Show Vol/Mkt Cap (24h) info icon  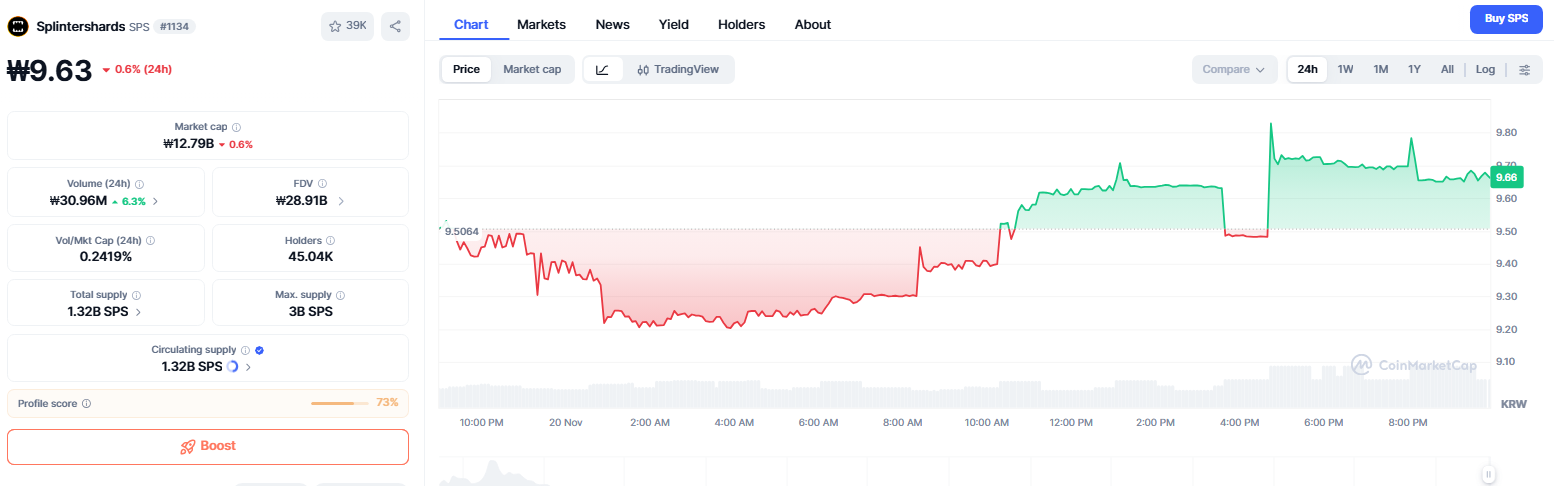151,241
